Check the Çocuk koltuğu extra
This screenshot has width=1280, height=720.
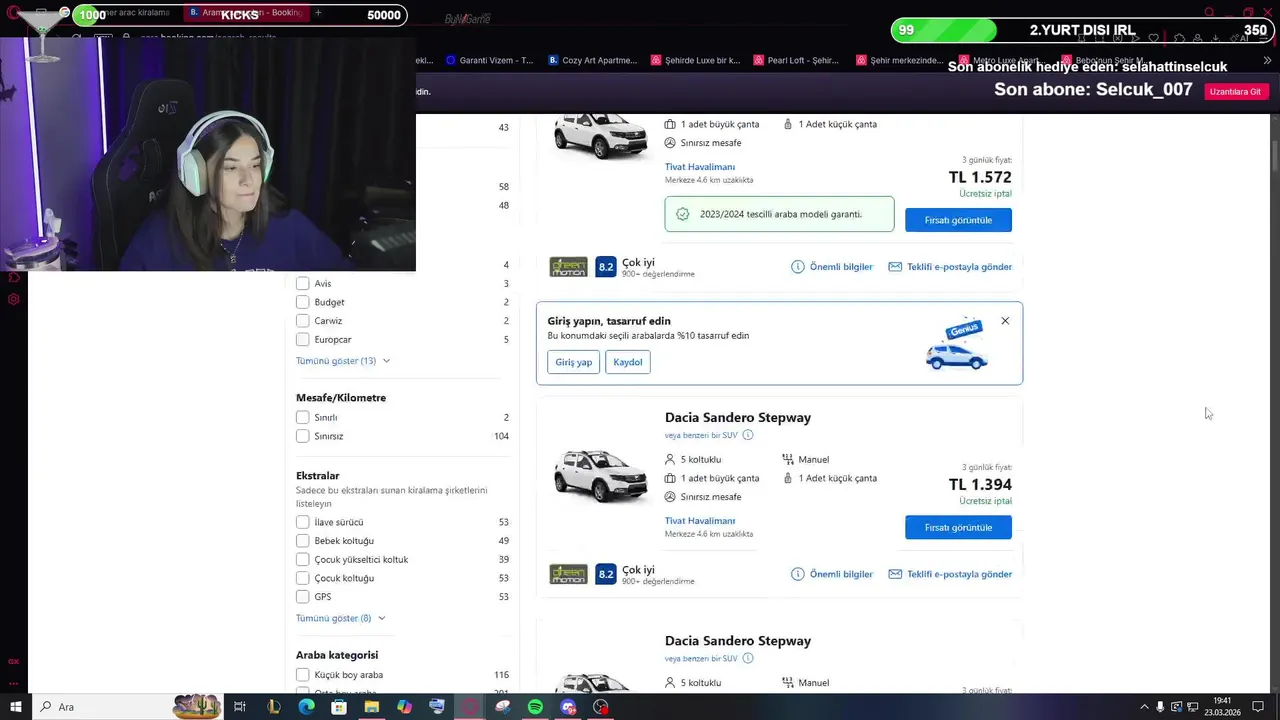302,578
